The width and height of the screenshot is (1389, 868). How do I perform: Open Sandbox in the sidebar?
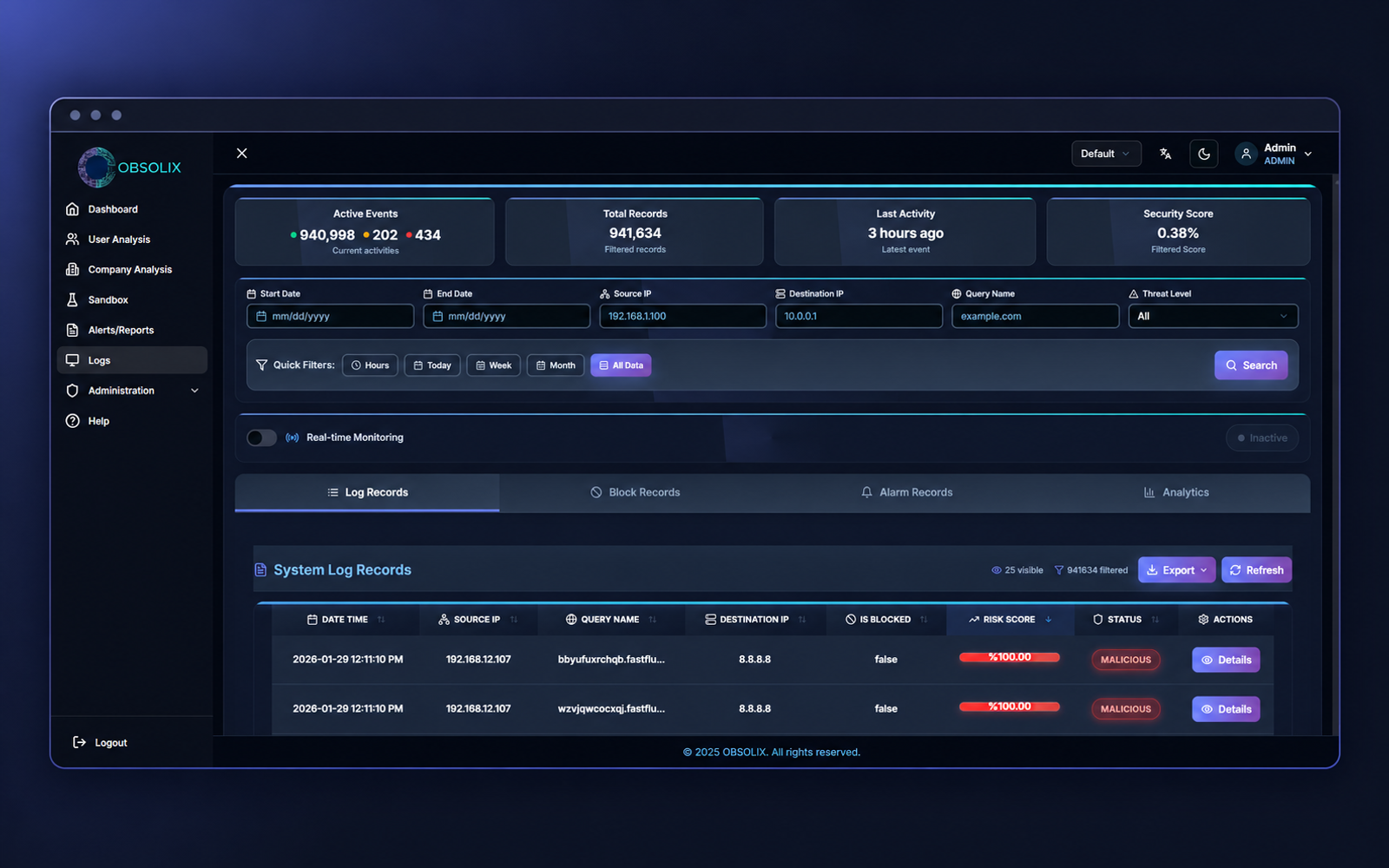pyautogui.click(x=132, y=299)
